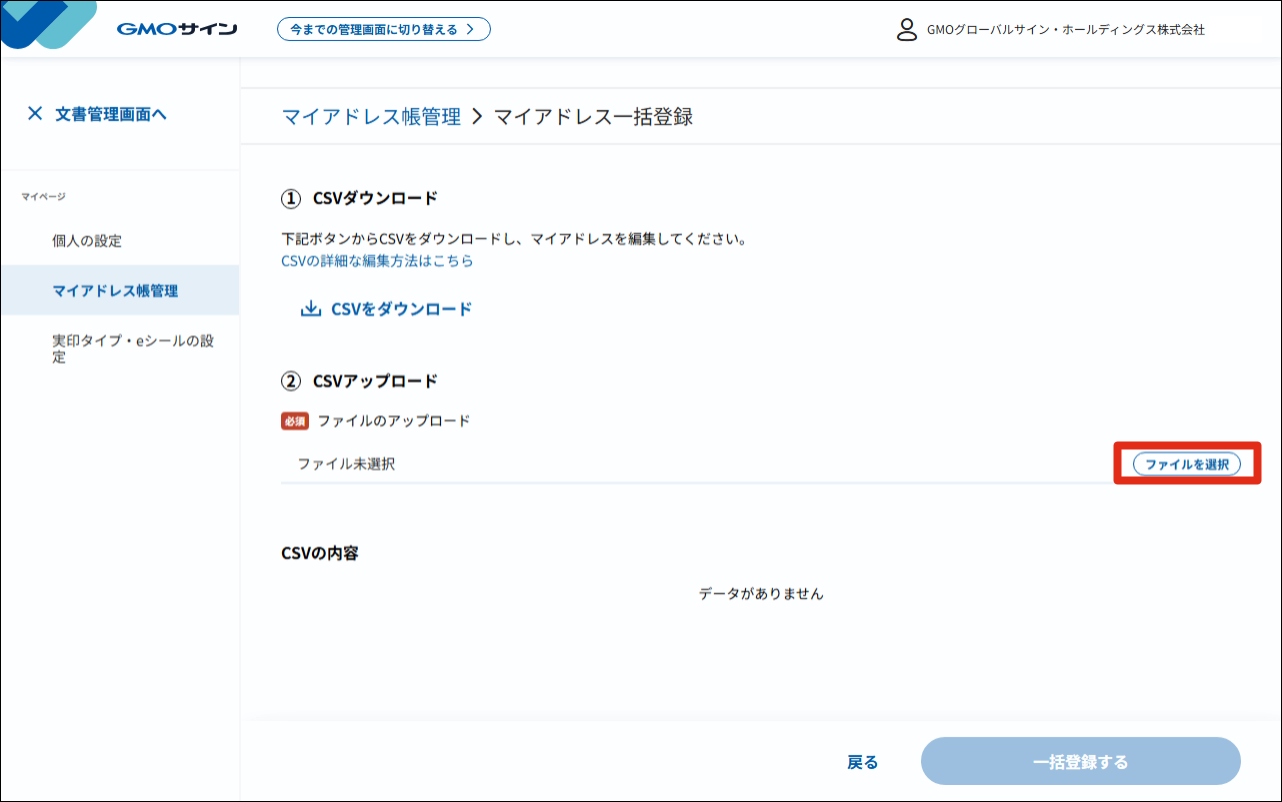Click the CSV download arrow icon

click(x=310, y=309)
